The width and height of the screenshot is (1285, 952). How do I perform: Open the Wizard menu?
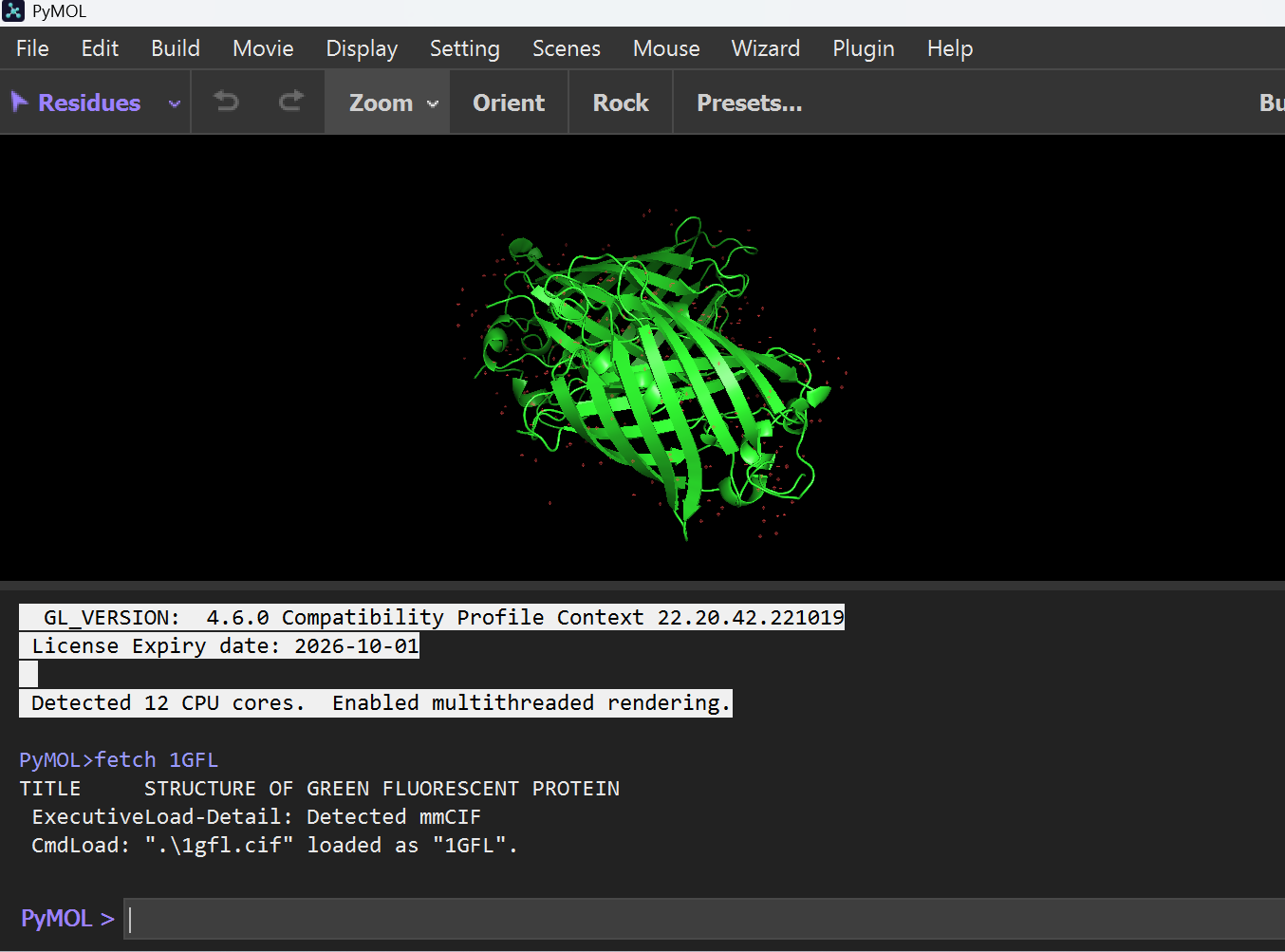766,48
